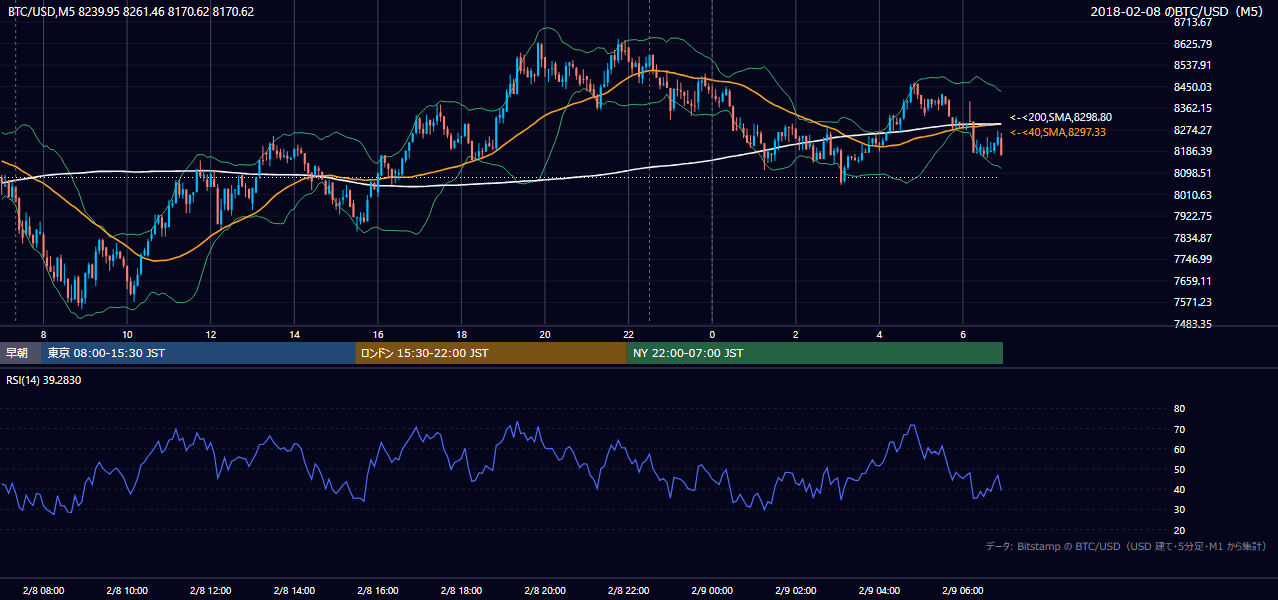This screenshot has height=600, width=1278.
Task: Click the NY 22:00-07:00 JST session bar
Action: [x=815, y=353]
